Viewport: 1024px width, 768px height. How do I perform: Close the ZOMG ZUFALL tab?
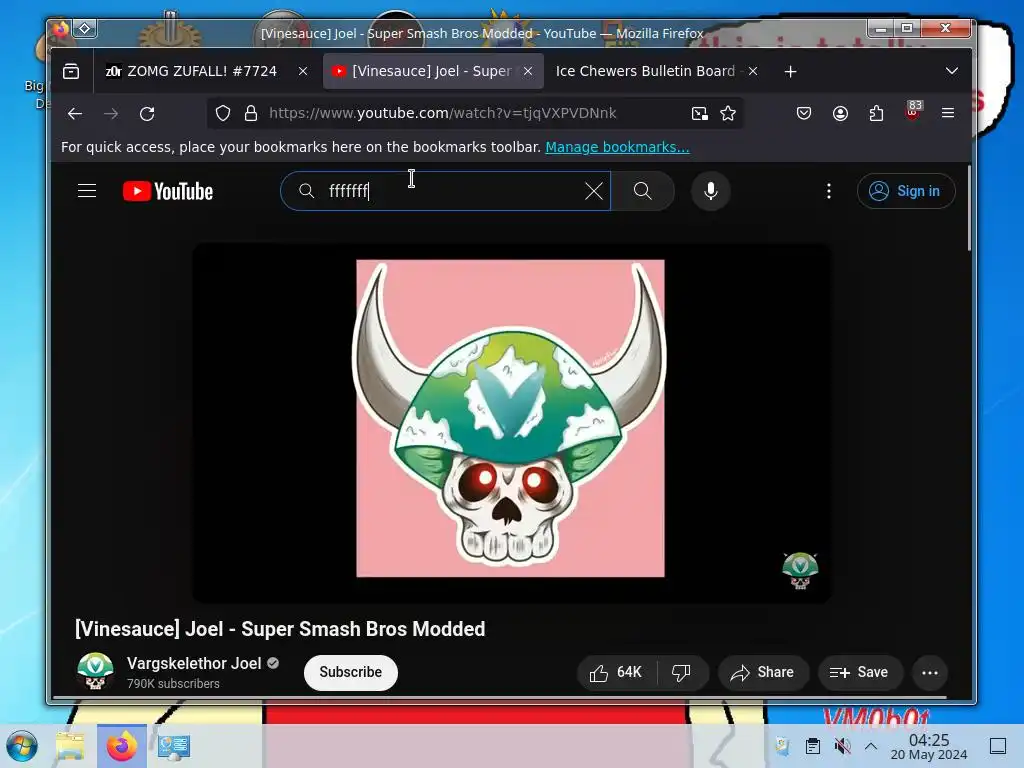coord(303,71)
